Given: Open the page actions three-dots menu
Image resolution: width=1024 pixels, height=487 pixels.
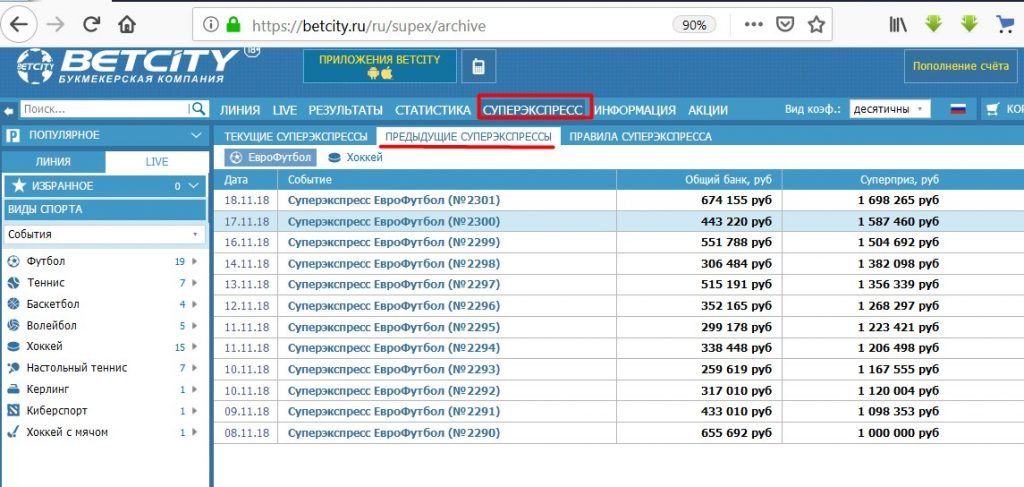Looking at the screenshot, I should [754, 25].
